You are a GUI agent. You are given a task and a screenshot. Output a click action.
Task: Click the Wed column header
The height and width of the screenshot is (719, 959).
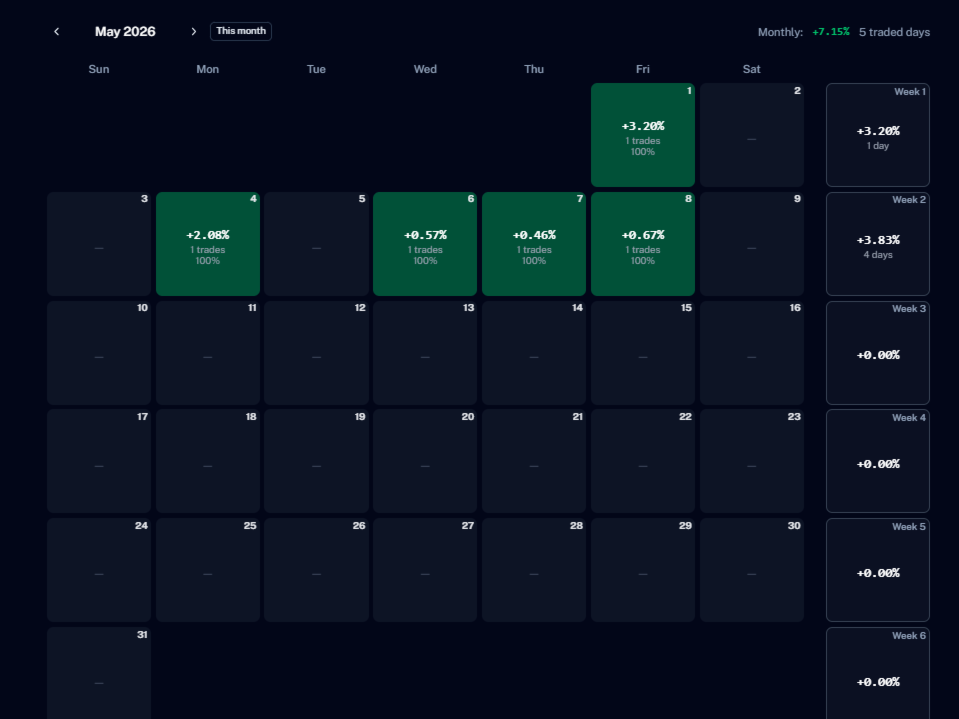[x=425, y=69]
